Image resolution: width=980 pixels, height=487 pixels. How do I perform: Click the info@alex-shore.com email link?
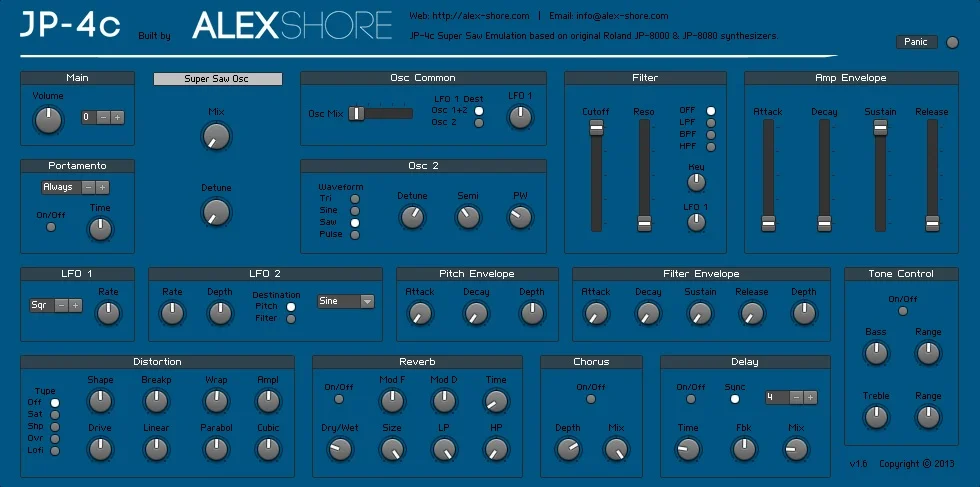point(622,16)
